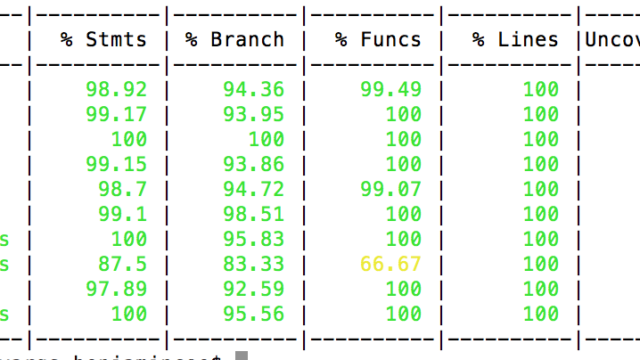Click the 99.49 functions coverage value

point(391,89)
